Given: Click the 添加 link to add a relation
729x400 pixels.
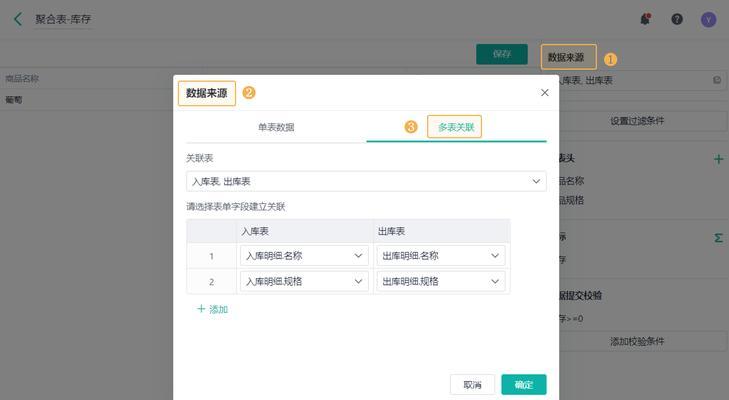Looking at the screenshot, I should (212, 309).
